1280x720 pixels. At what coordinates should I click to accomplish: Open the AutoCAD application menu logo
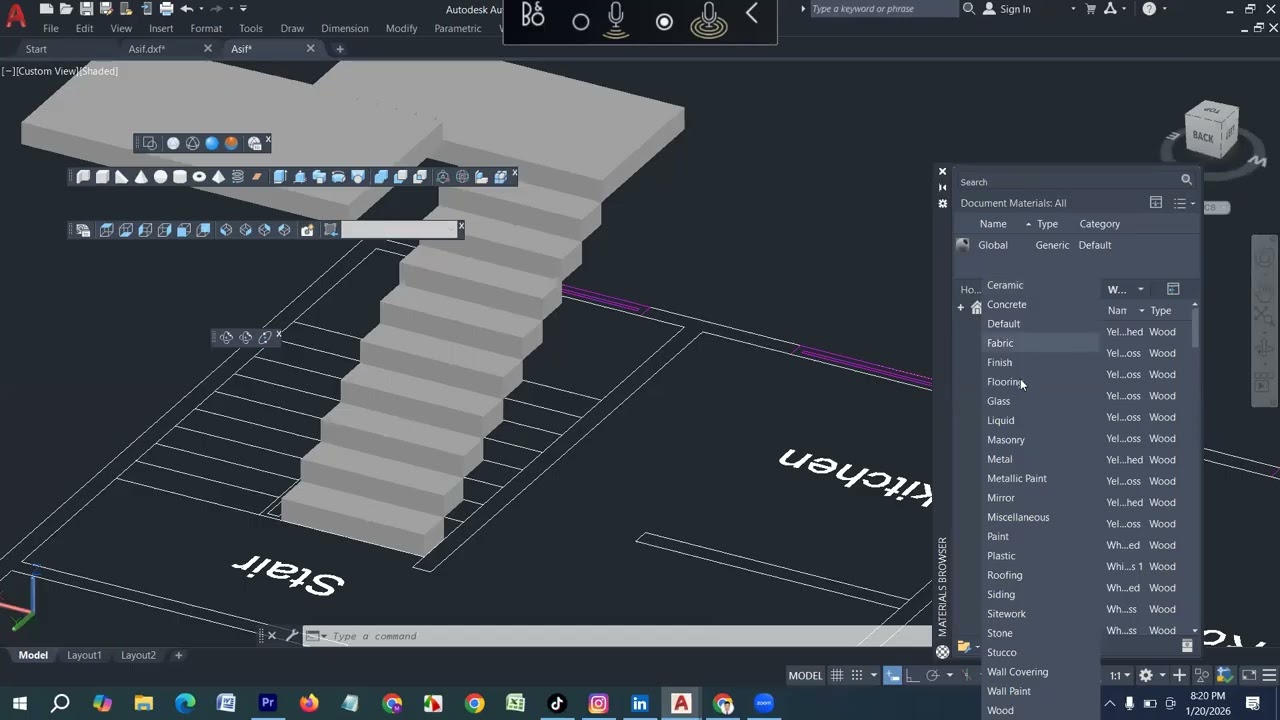coord(16,15)
